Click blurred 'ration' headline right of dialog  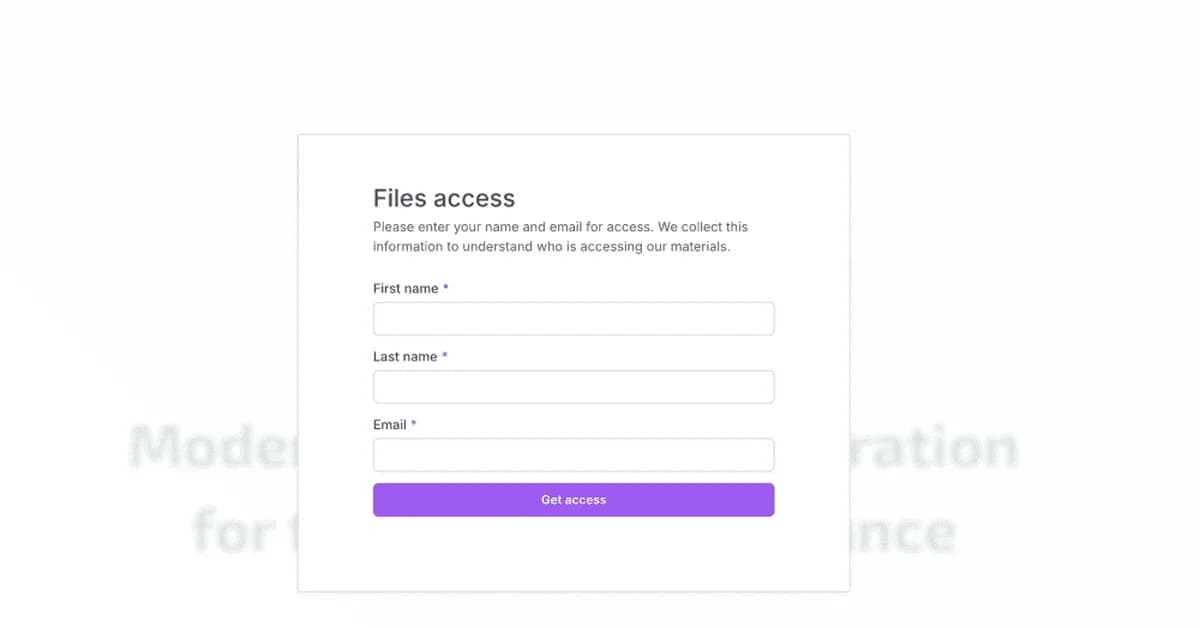(x=934, y=448)
